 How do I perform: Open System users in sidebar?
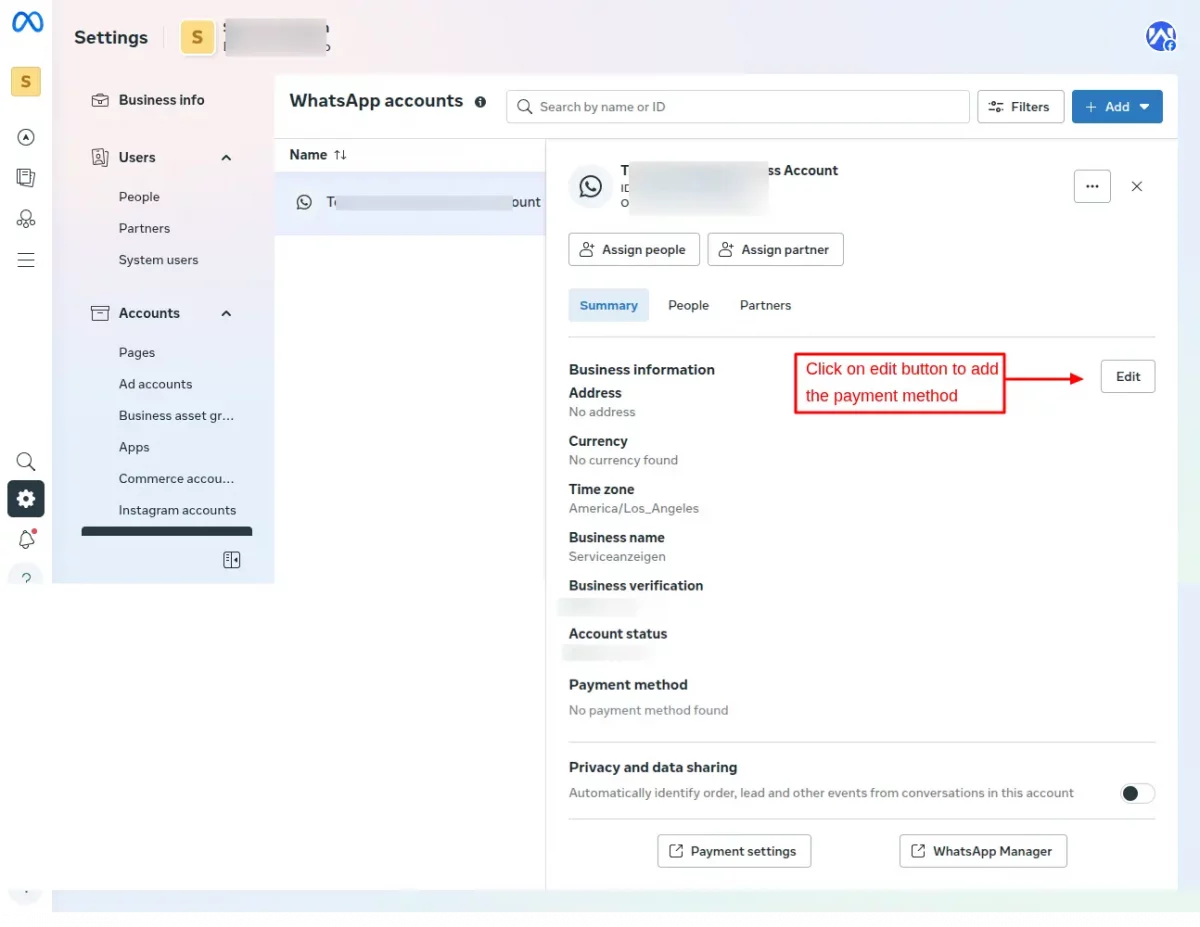coord(158,260)
